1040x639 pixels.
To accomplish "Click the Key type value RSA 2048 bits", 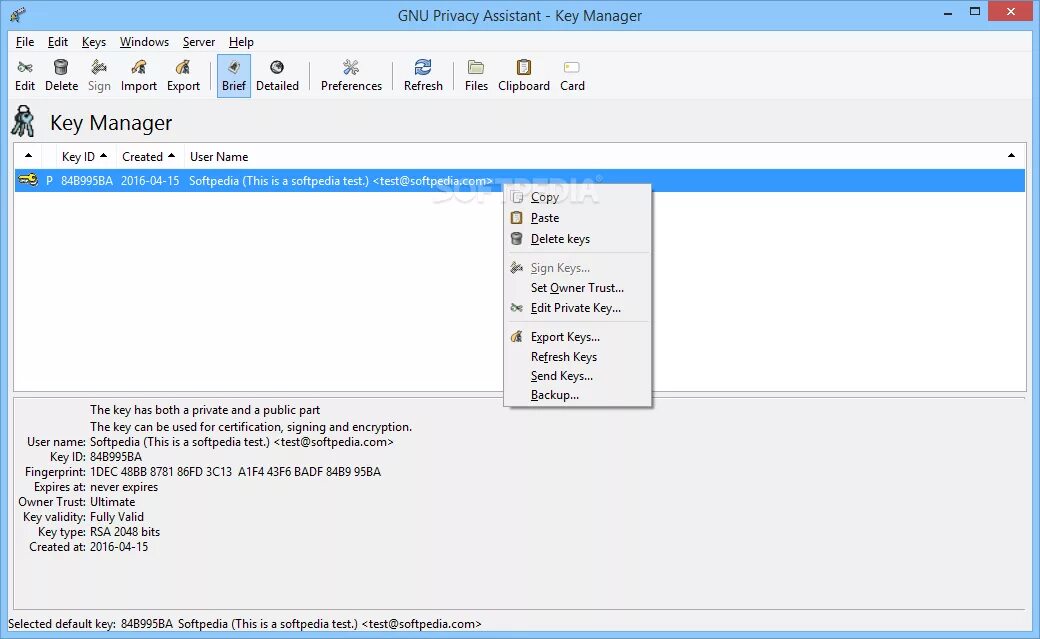I will click(x=125, y=532).
